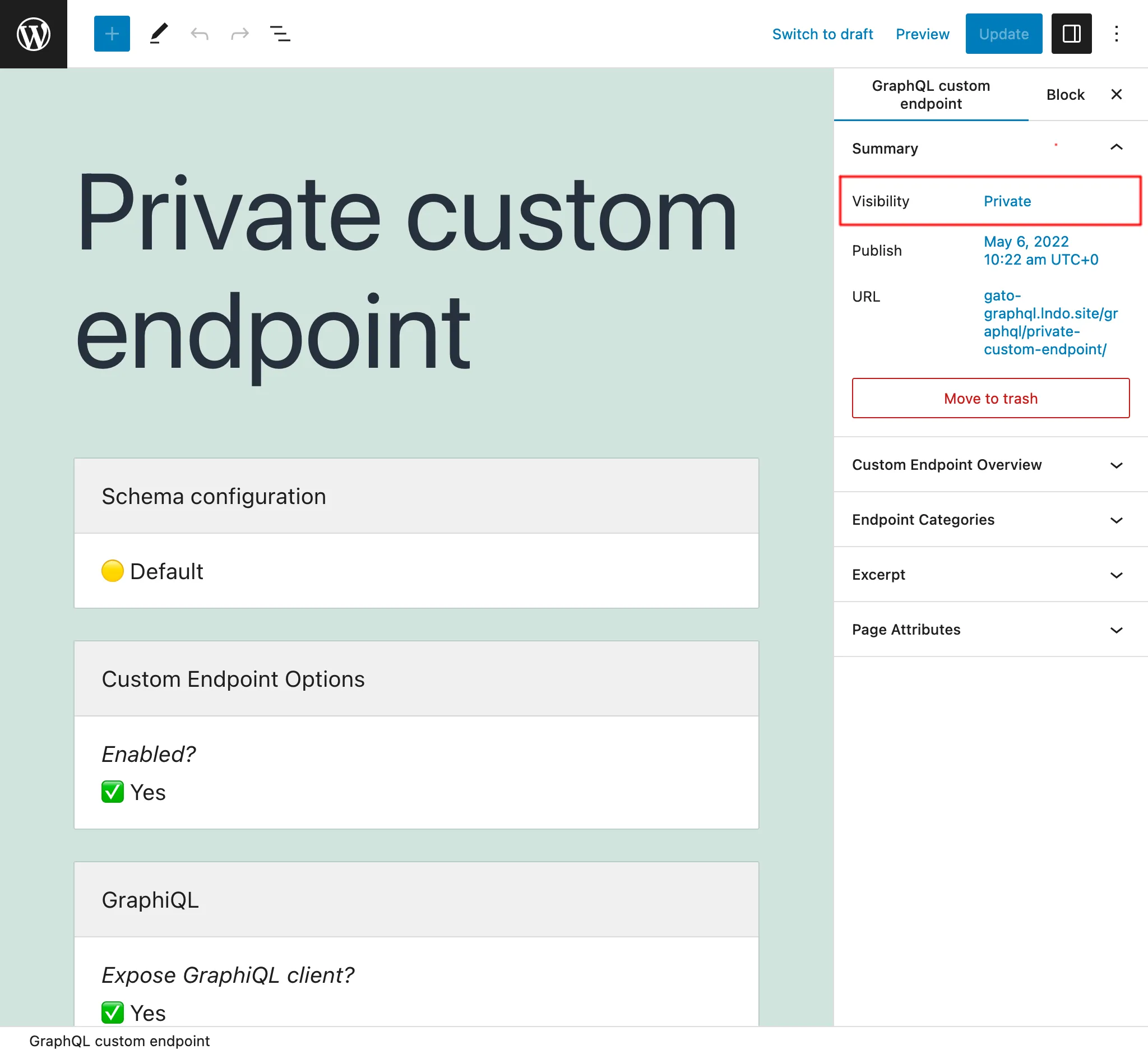Expand the Page Attributes panel
The image size is (1148, 1054).
990,629
